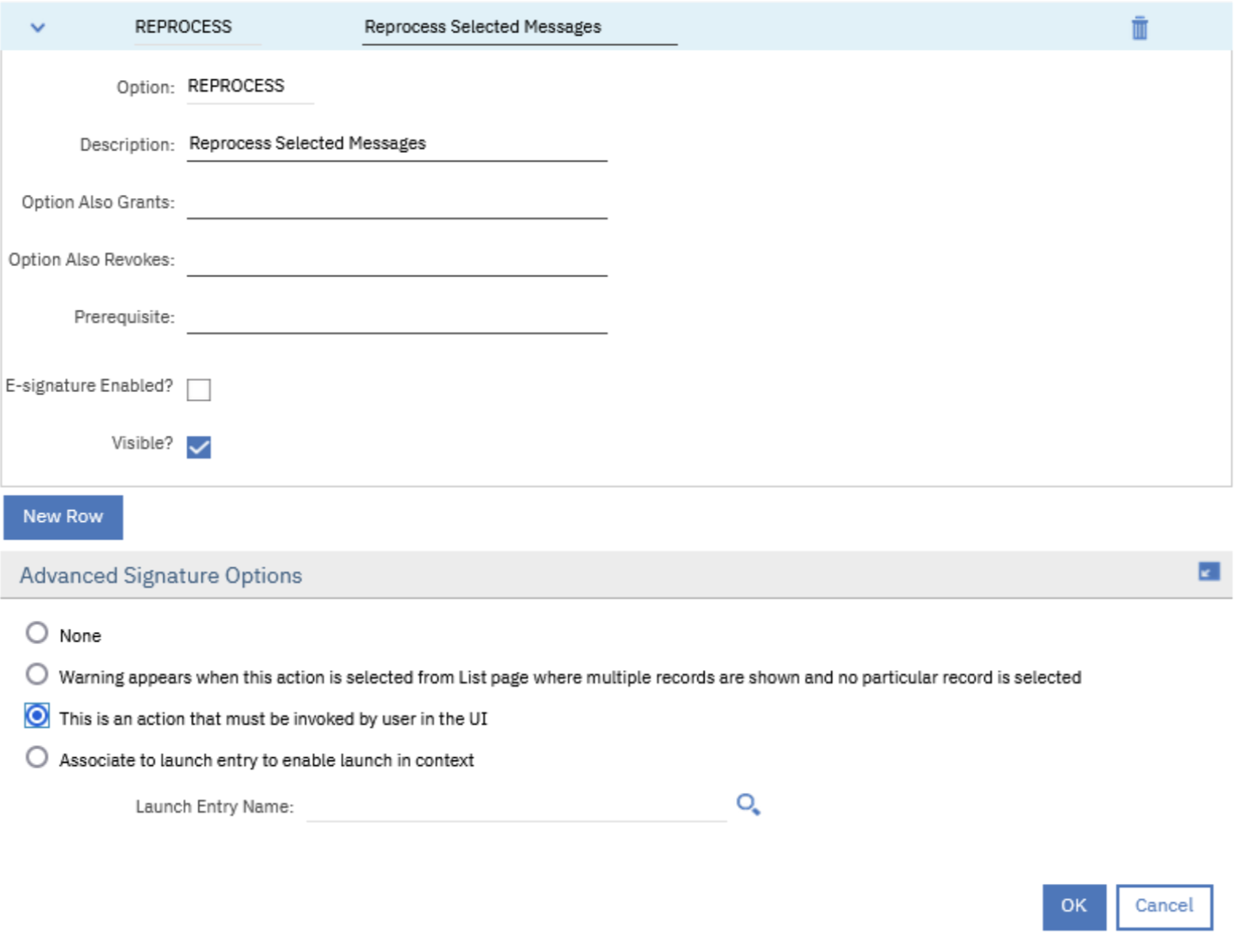Cancel the signature options dialog
Screen dimensions: 1239x952
pyautogui.click(x=1163, y=906)
